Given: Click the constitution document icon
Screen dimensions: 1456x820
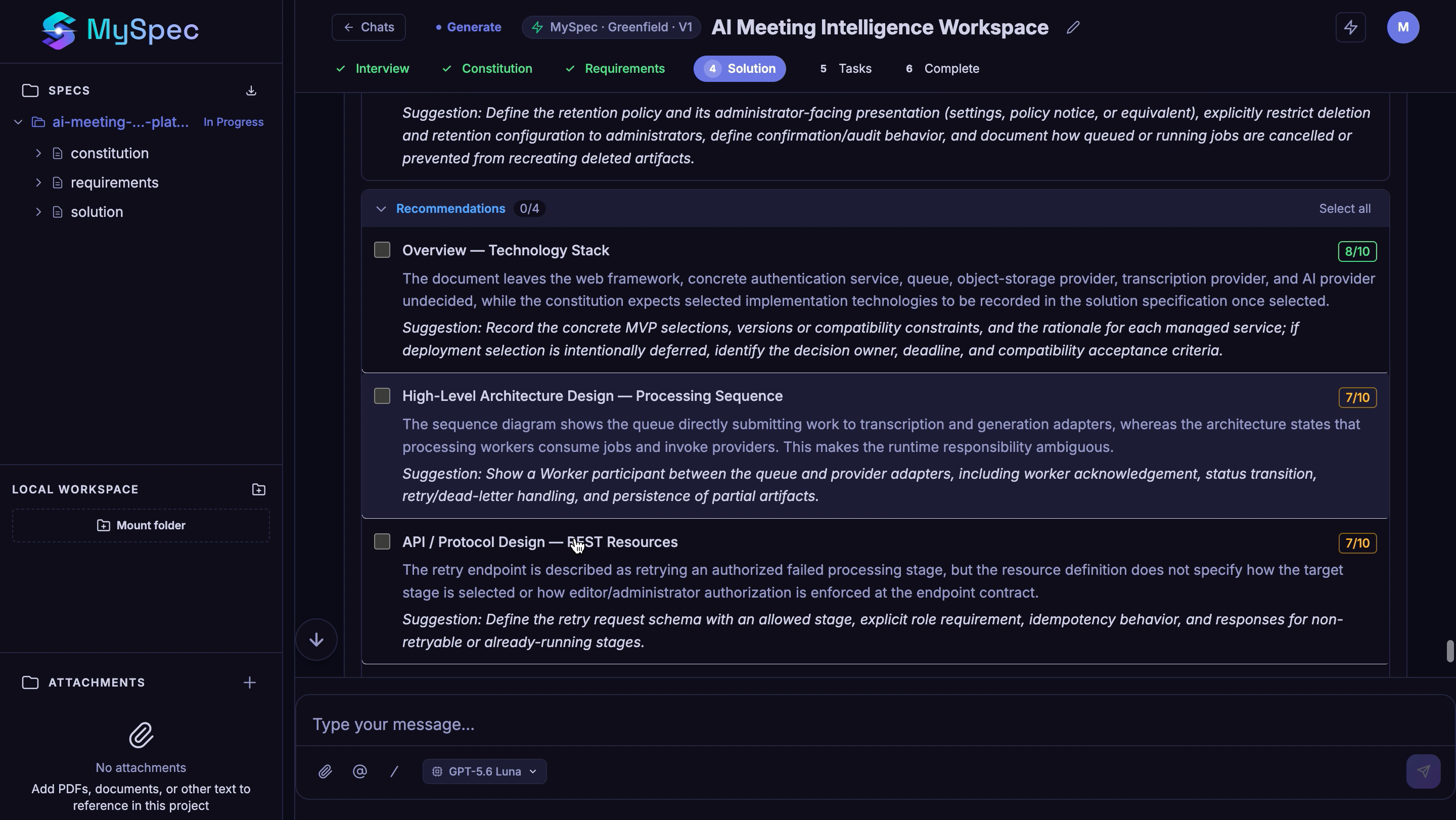Looking at the screenshot, I should point(57,154).
